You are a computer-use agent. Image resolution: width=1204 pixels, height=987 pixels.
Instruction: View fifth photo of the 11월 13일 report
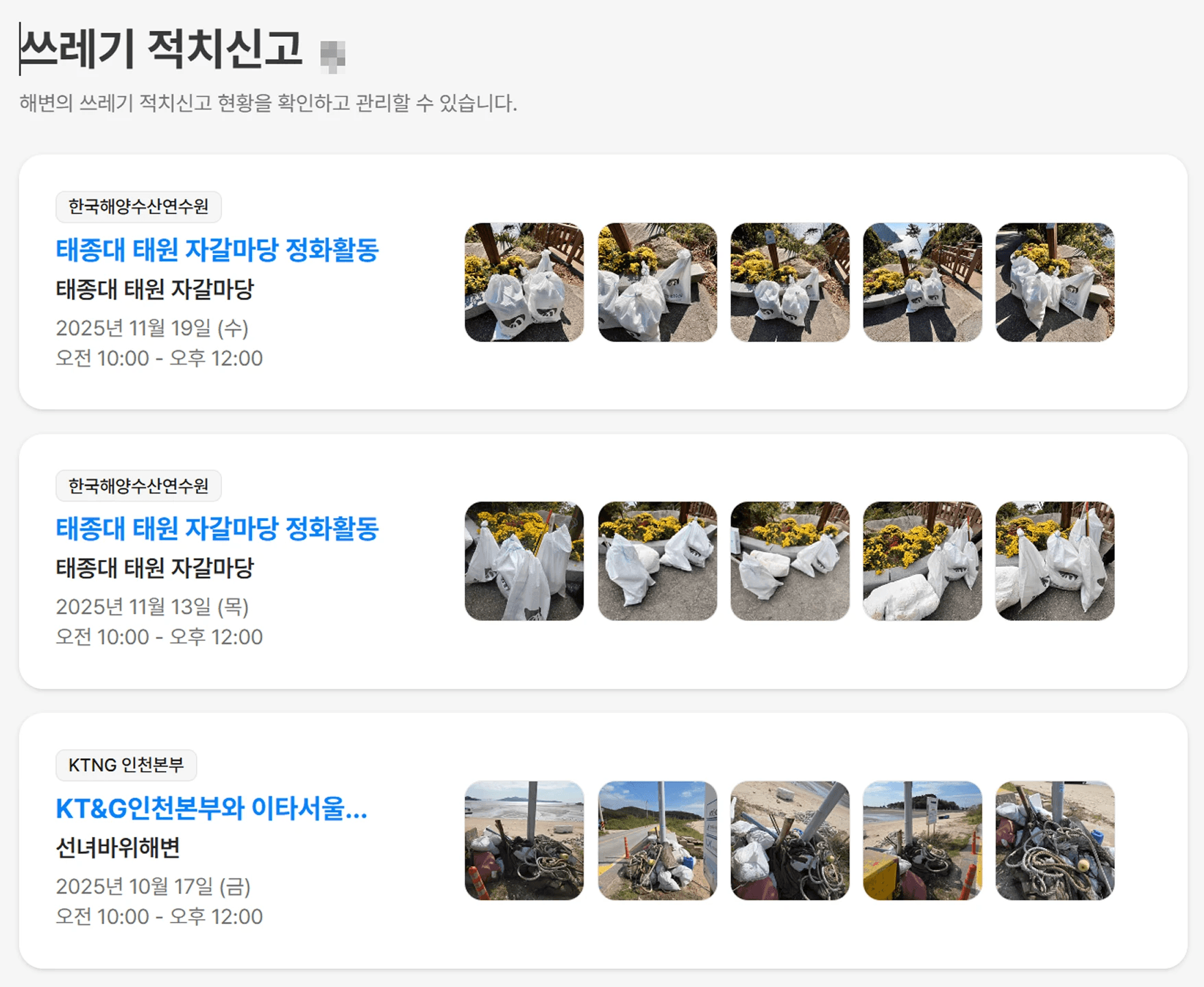click(x=1055, y=561)
